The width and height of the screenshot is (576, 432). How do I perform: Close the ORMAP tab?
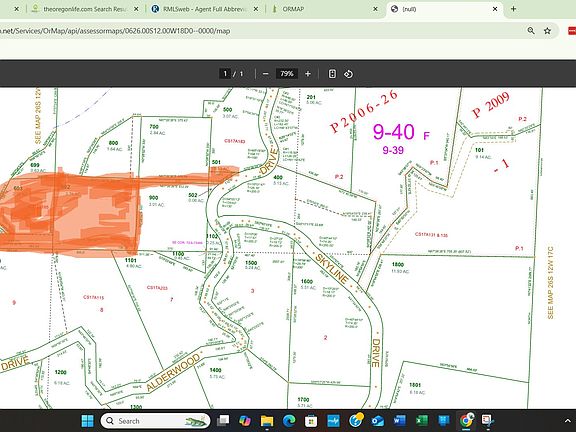pos(375,9)
